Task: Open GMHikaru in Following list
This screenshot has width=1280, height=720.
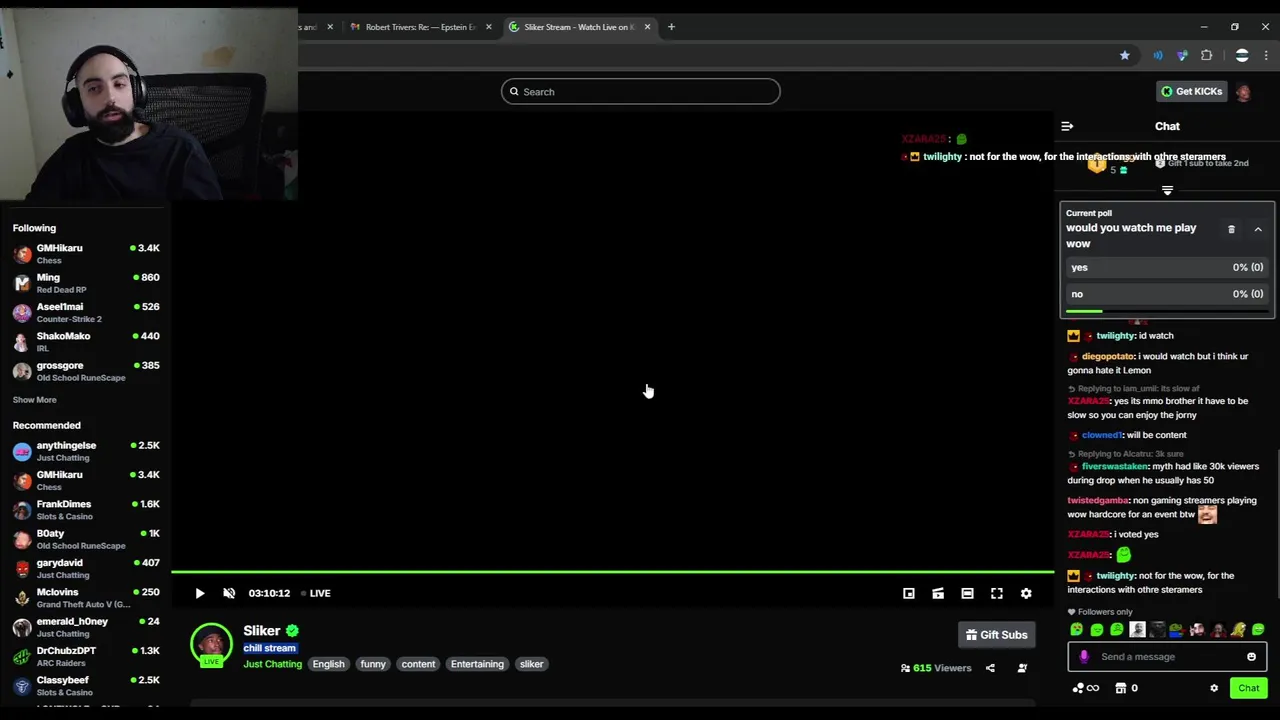Action: pos(86,254)
